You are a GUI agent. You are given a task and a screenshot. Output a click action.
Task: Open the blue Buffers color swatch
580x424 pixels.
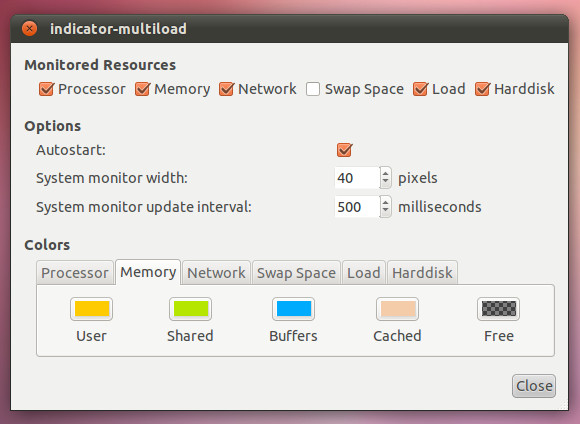pos(294,309)
